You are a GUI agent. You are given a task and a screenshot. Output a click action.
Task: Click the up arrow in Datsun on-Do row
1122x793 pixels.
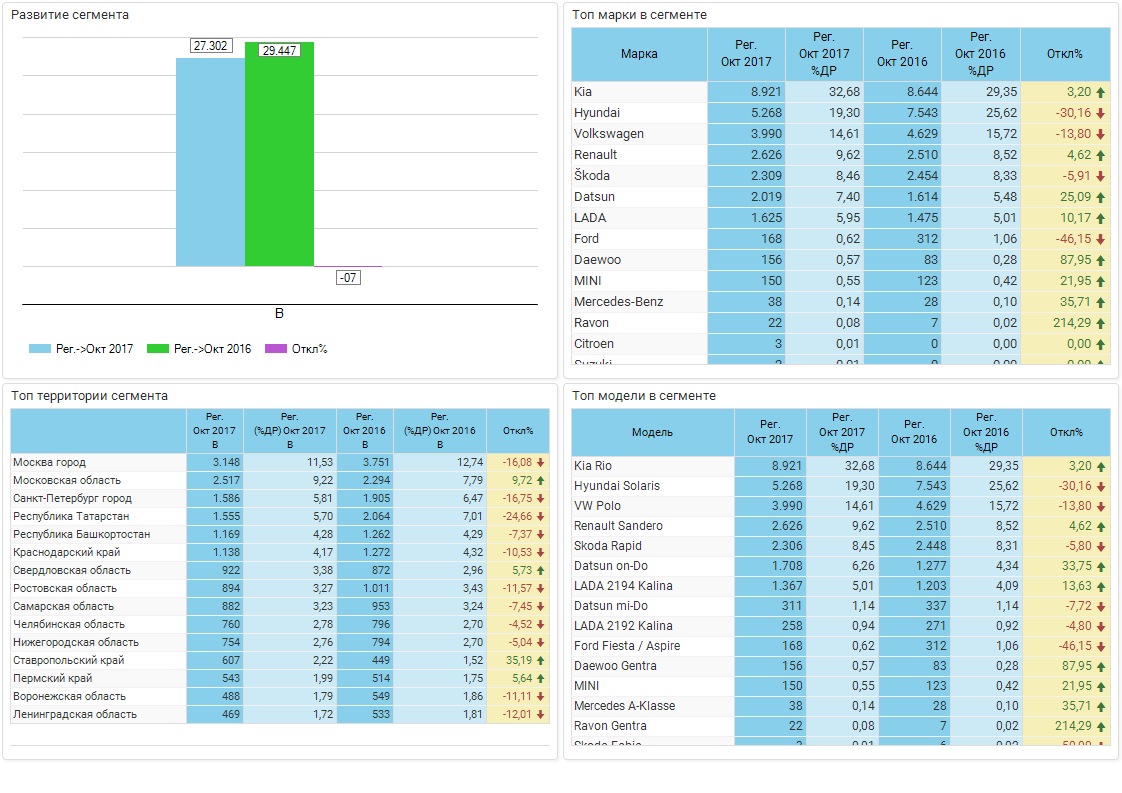tap(1101, 566)
